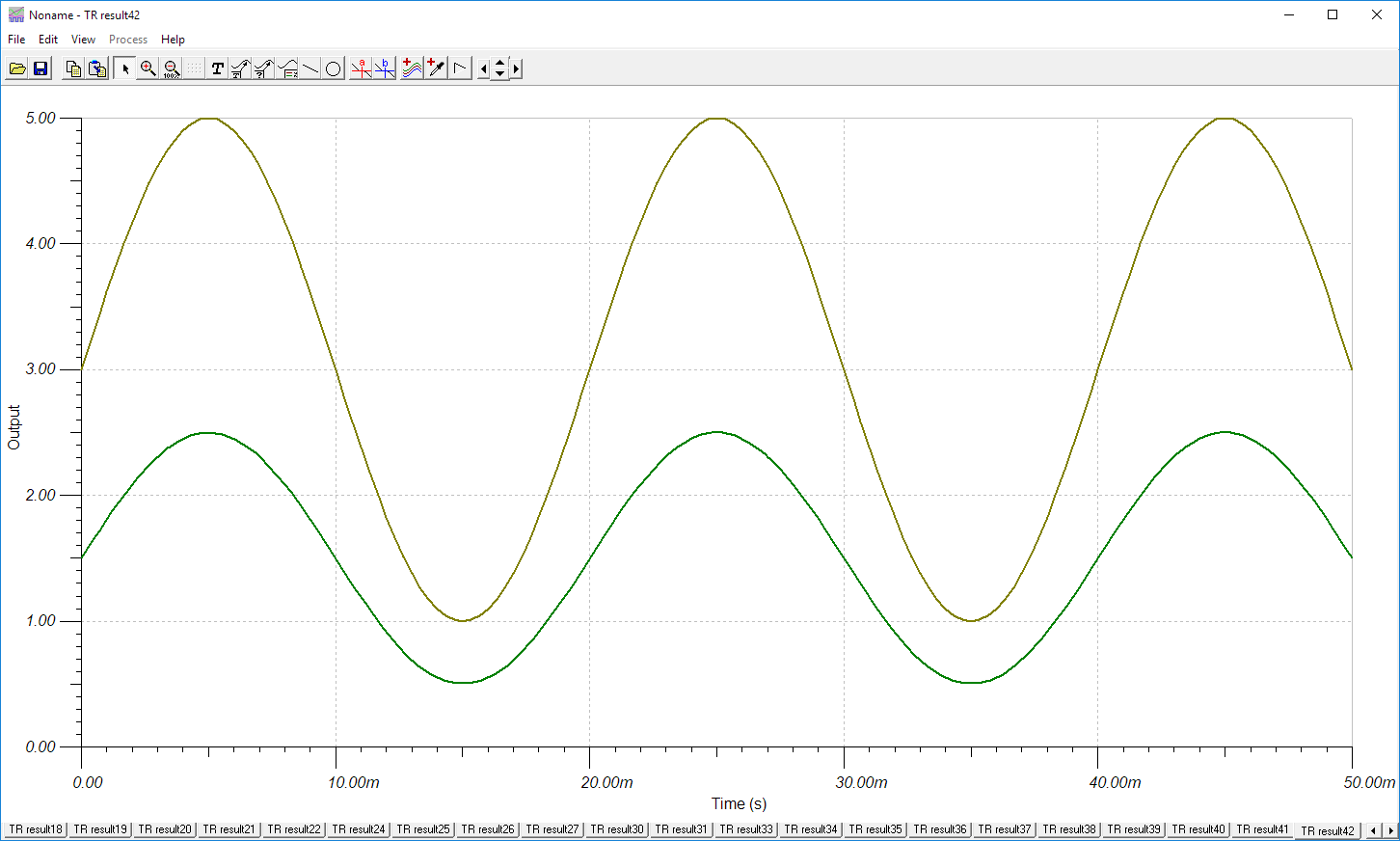Pick the circle drawing tool
Viewport: 1400px width, 841px height.
[334, 68]
